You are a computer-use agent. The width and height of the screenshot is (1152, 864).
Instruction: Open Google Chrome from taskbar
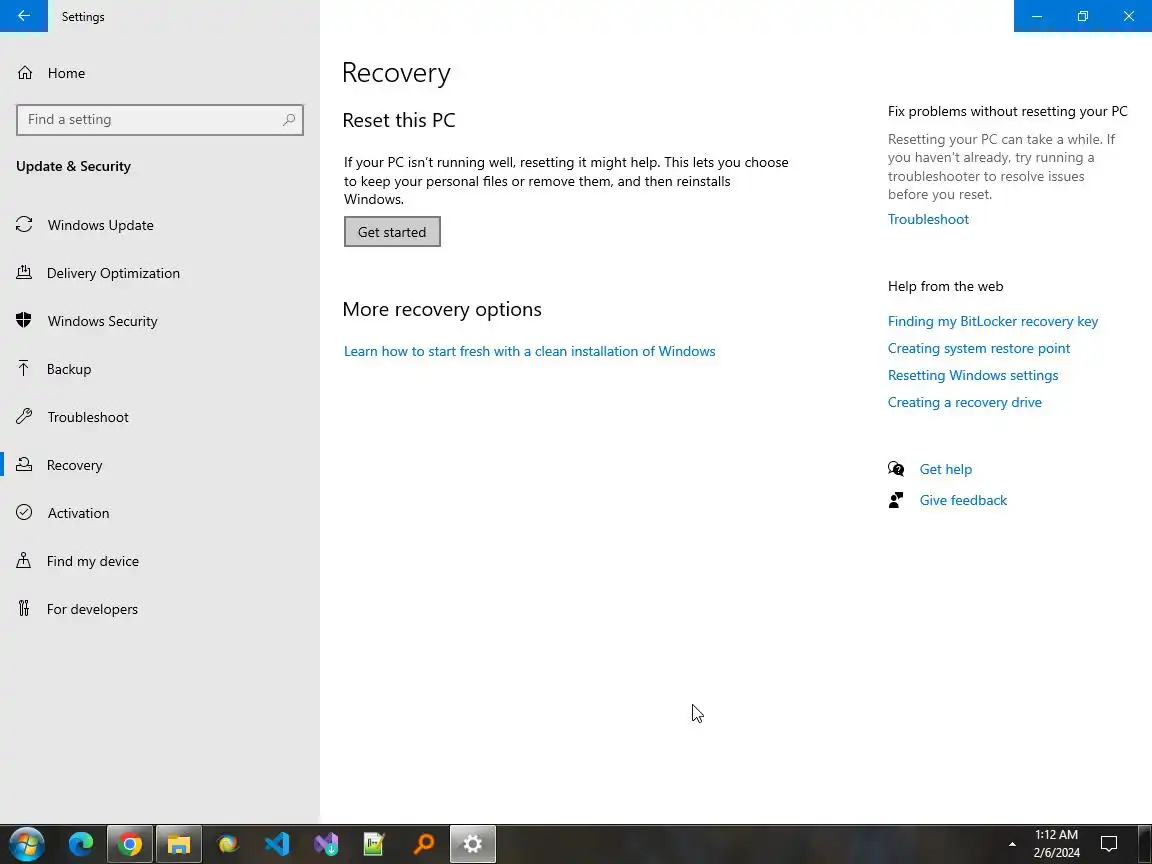tap(129, 844)
